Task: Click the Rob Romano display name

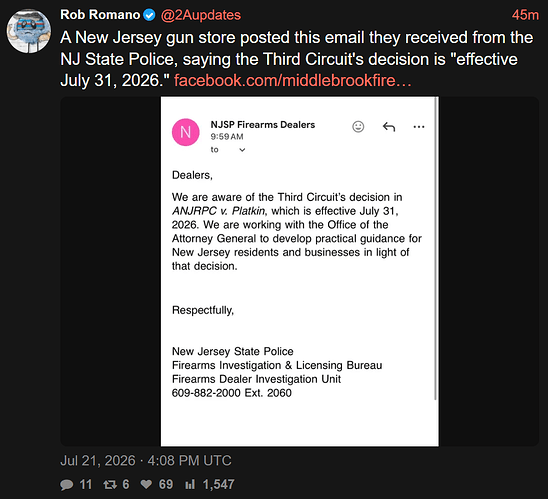Action: click(100, 15)
